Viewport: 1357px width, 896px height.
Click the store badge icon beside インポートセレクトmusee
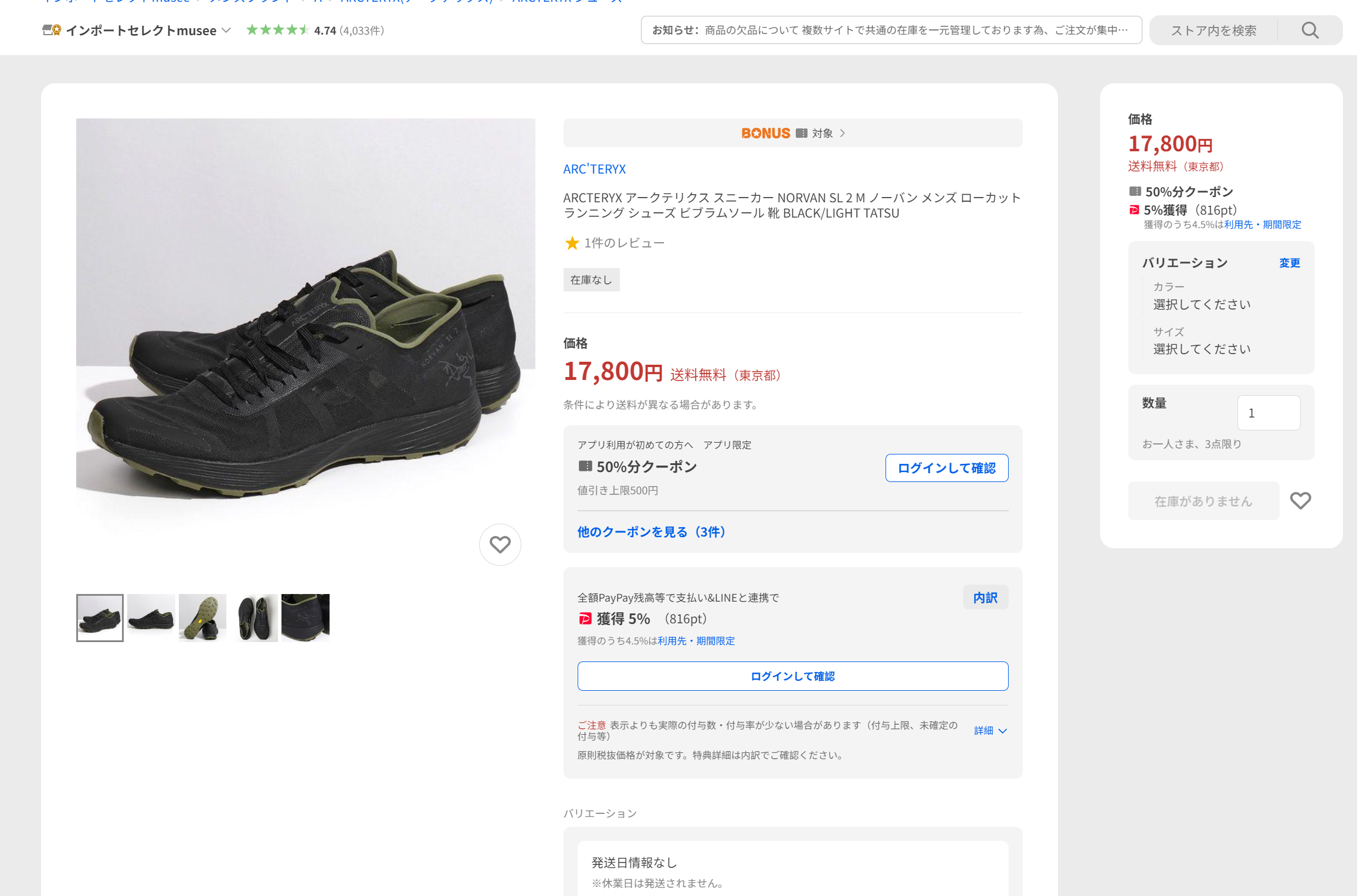coord(52,30)
